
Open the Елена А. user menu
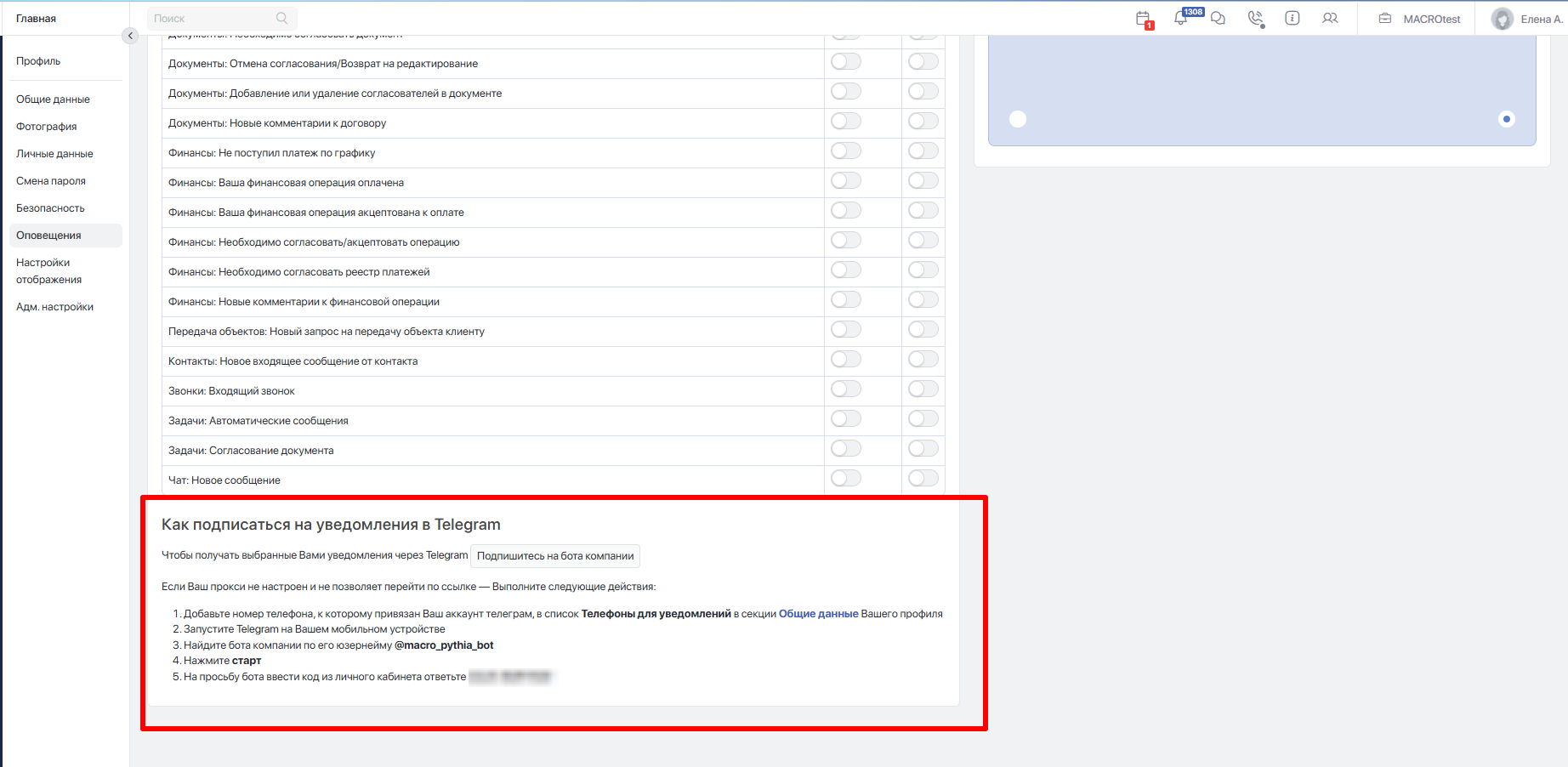pos(1540,19)
